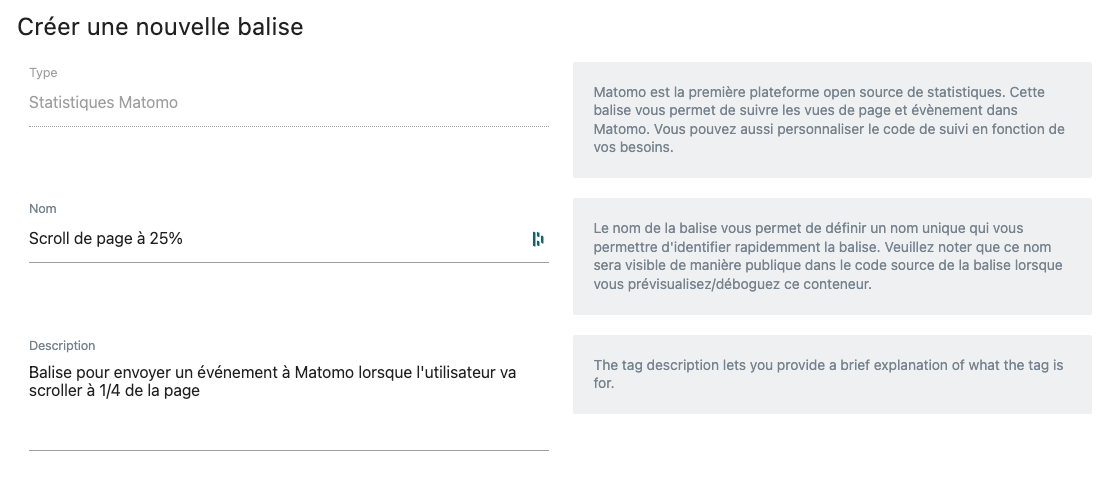Click the Dashlane autofill icon in Nom field
This screenshot has width=1114, height=477.
point(538,239)
